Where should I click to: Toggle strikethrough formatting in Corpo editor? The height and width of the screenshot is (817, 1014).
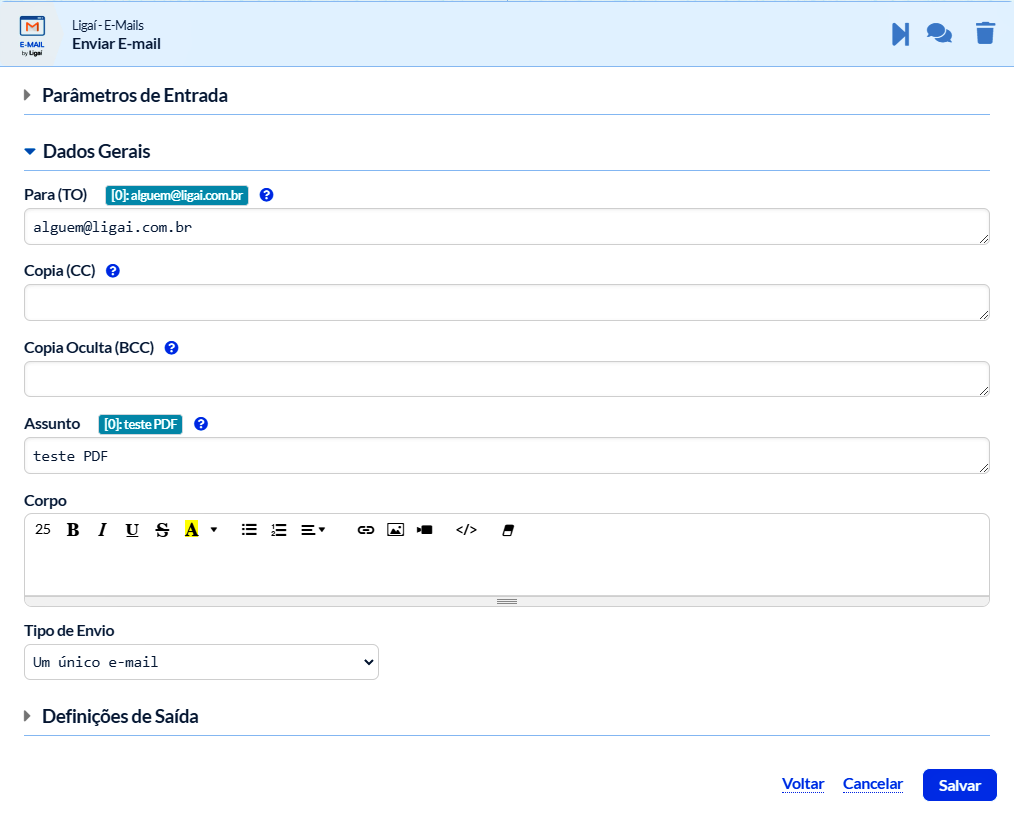coord(162,530)
